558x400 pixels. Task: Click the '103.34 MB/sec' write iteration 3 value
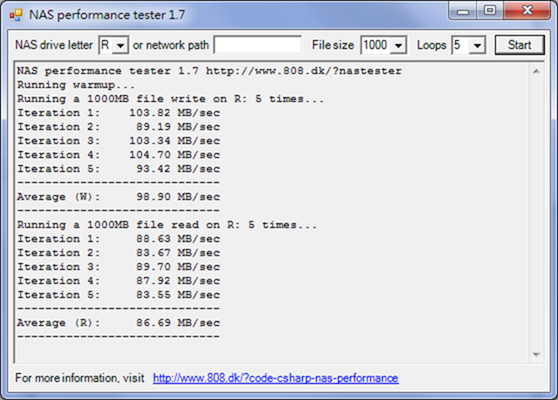174,141
